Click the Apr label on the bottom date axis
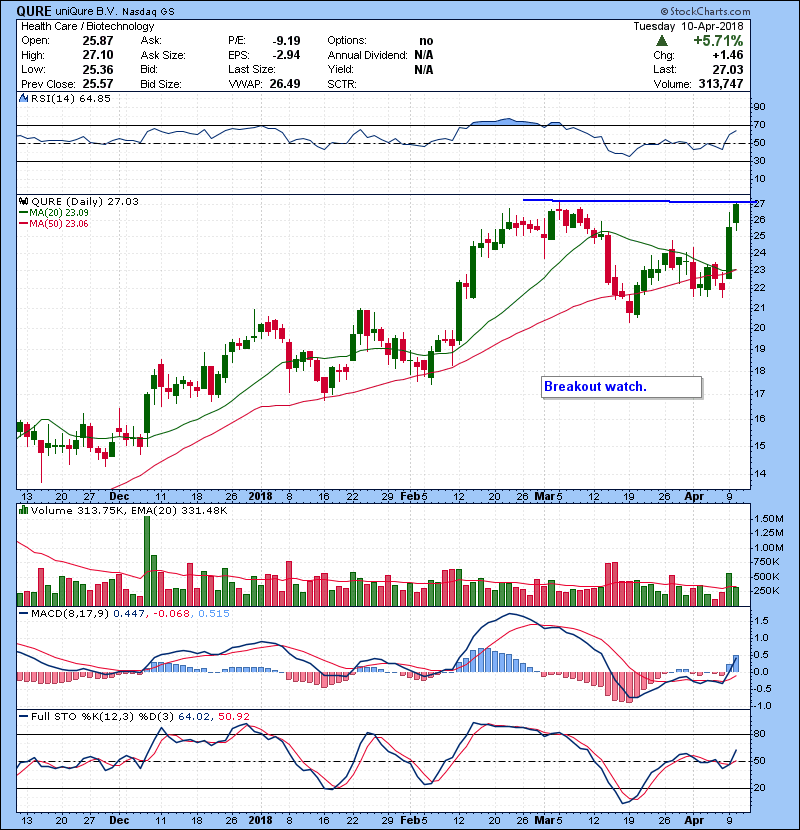This screenshot has height=830, width=800. click(x=694, y=820)
